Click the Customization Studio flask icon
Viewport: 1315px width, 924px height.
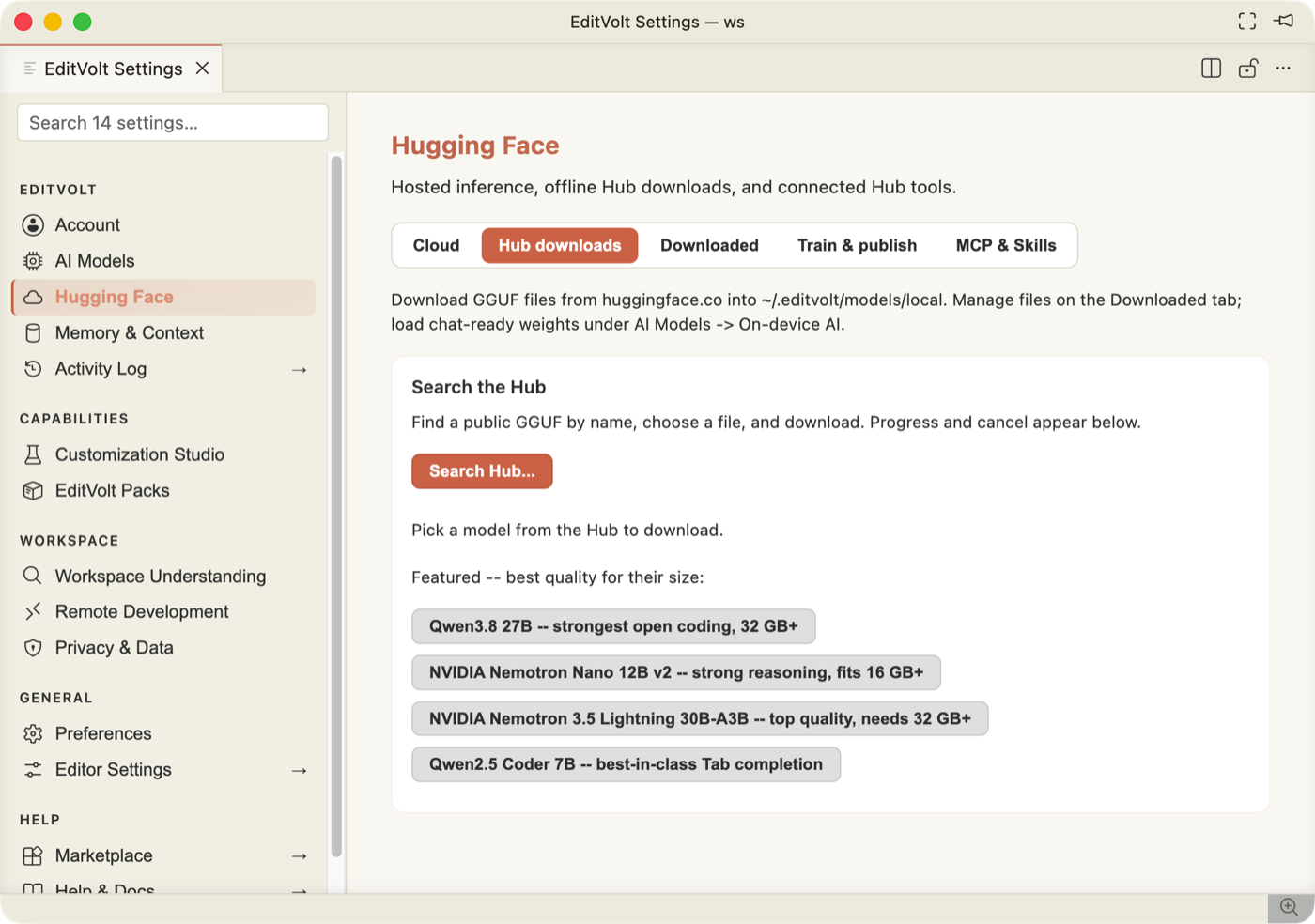(33, 454)
